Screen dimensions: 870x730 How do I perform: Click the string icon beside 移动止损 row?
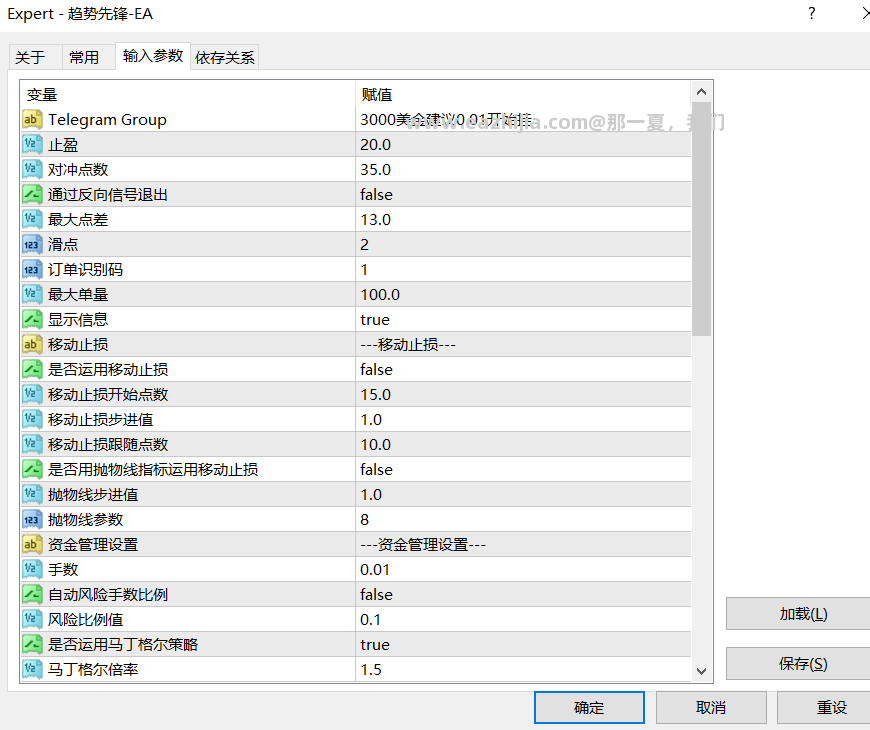pos(32,344)
